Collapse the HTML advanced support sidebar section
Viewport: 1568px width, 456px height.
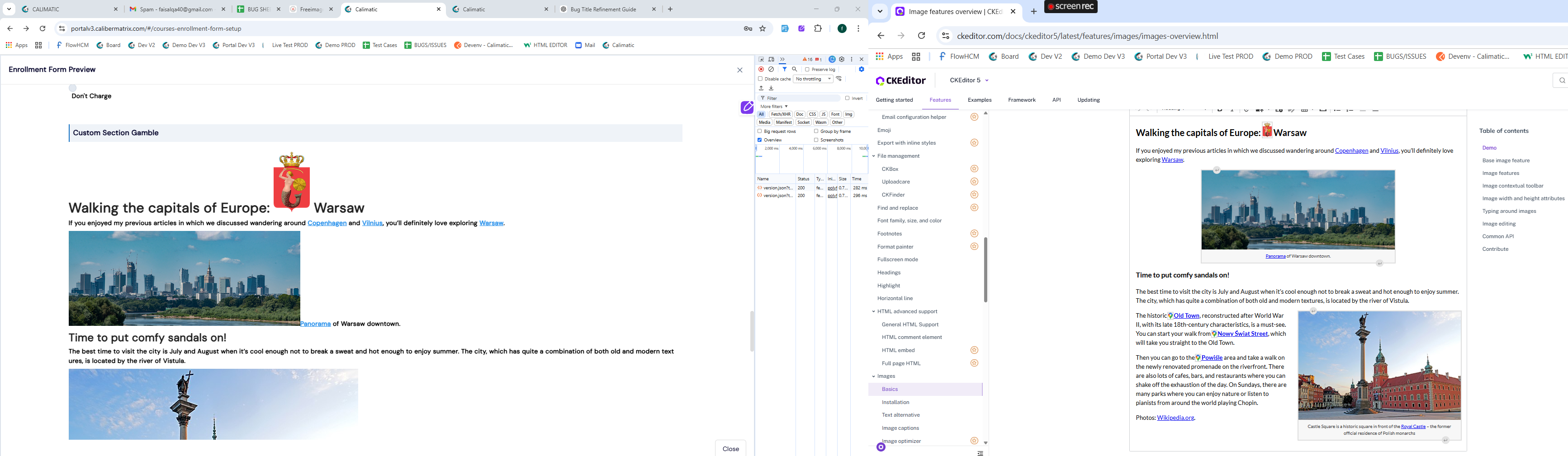pyautogui.click(x=873, y=312)
